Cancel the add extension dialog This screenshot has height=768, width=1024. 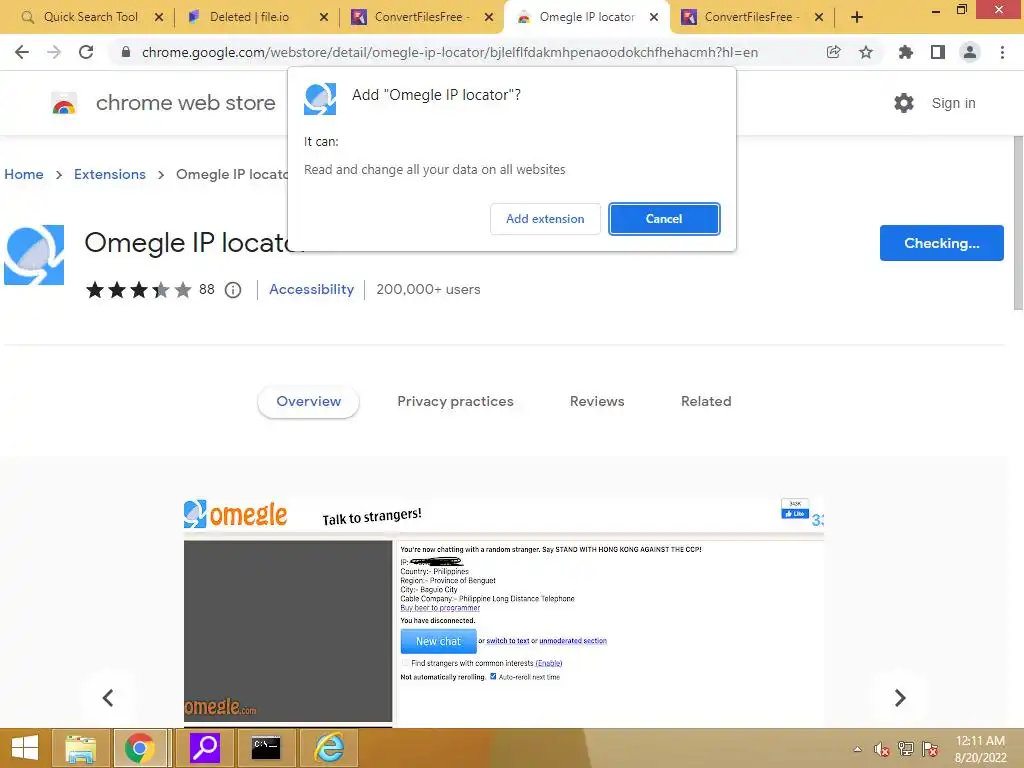click(x=664, y=219)
